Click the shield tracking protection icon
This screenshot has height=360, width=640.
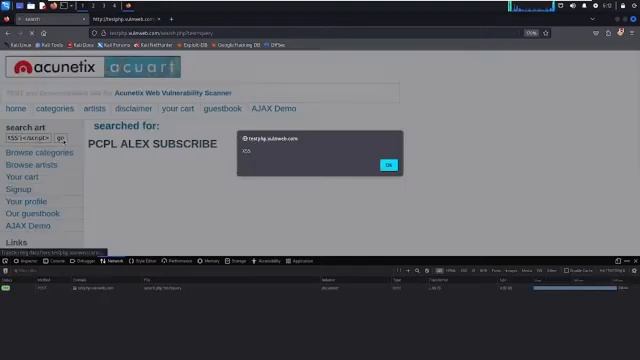click(94, 33)
